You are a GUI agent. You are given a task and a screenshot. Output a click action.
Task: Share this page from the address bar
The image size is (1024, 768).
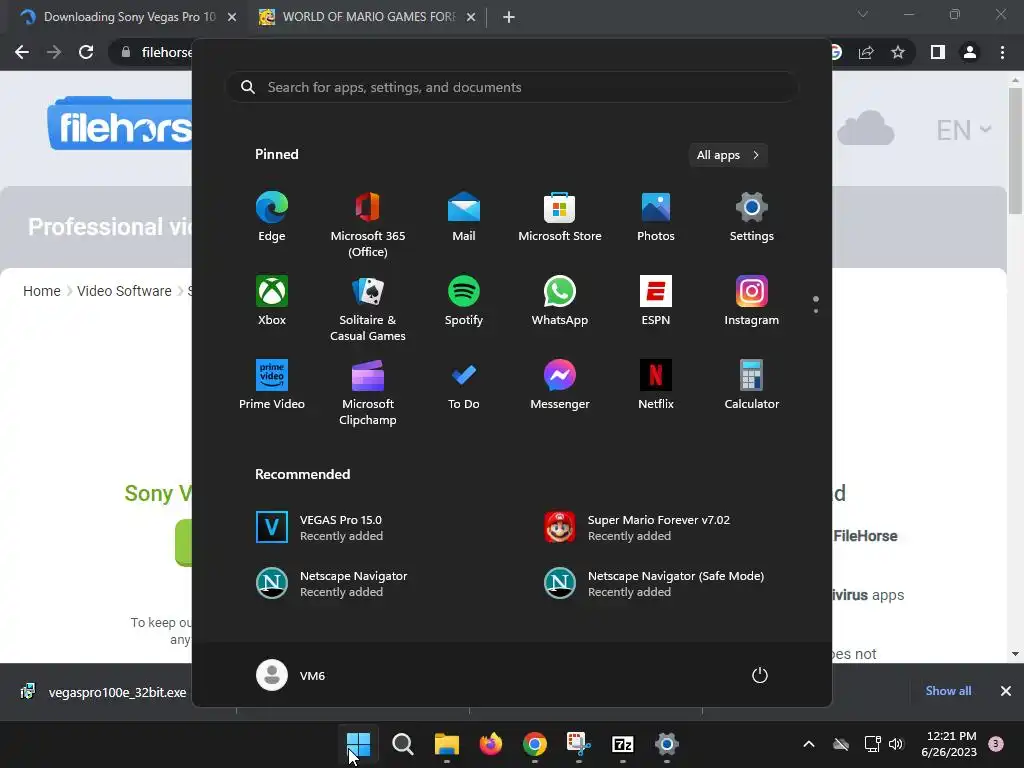point(866,52)
